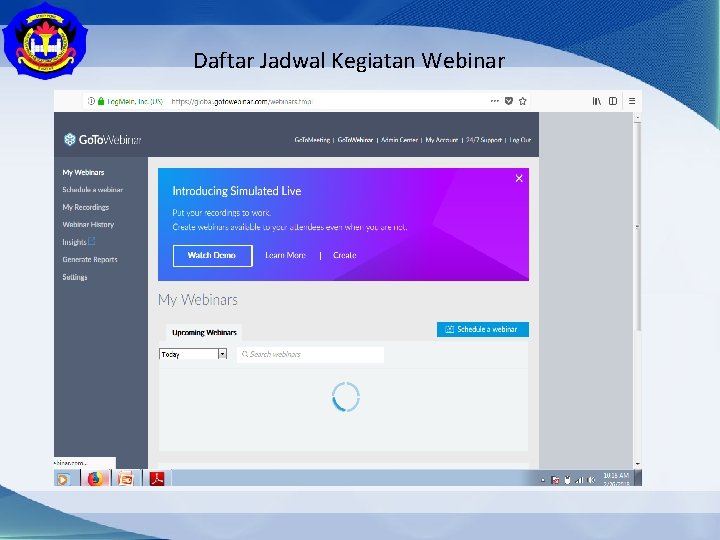Click the network signal tray icon
The width and height of the screenshot is (720, 540).
pyautogui.click(x=579, y=480)
